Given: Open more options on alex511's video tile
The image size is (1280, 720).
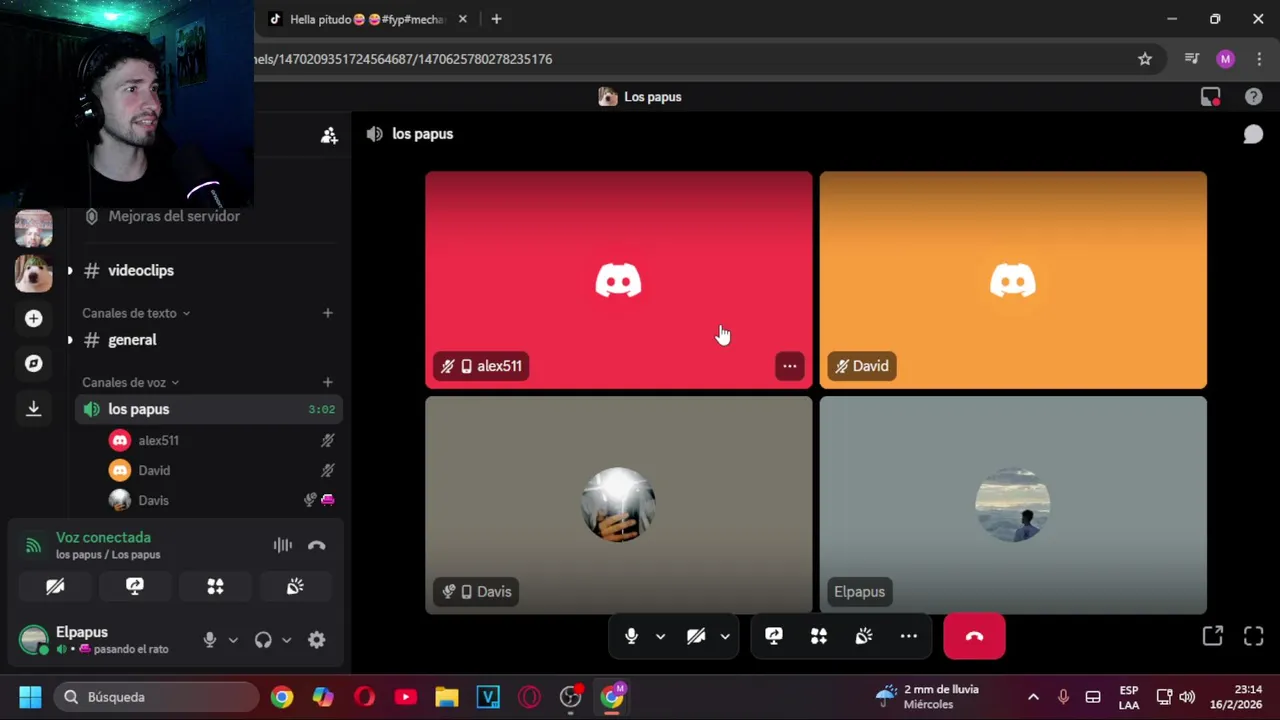Looking at the screenshot, I should pyautogui.click(x=790, y=366).
